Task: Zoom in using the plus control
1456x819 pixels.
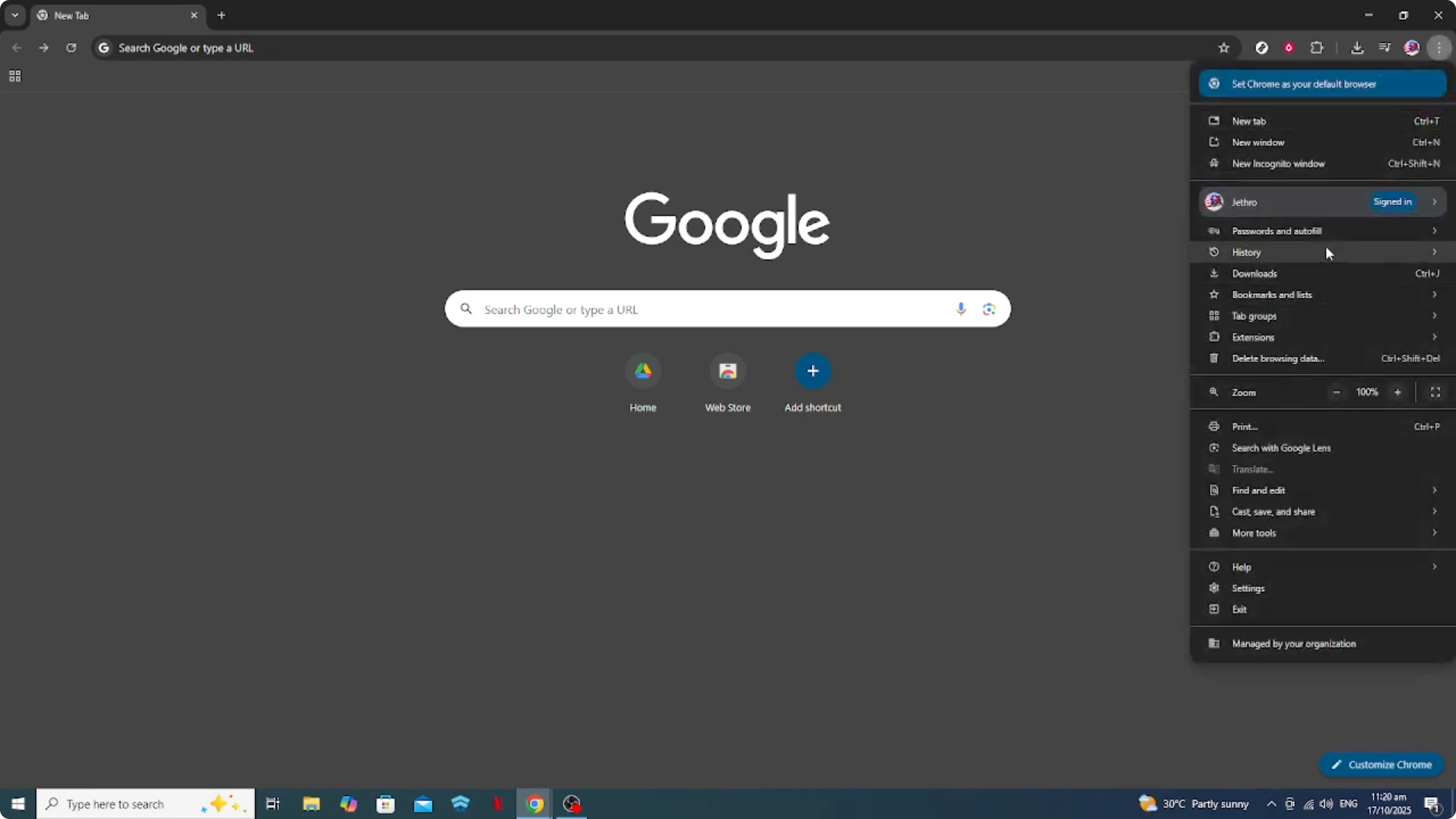Action: coord(1397,392)
